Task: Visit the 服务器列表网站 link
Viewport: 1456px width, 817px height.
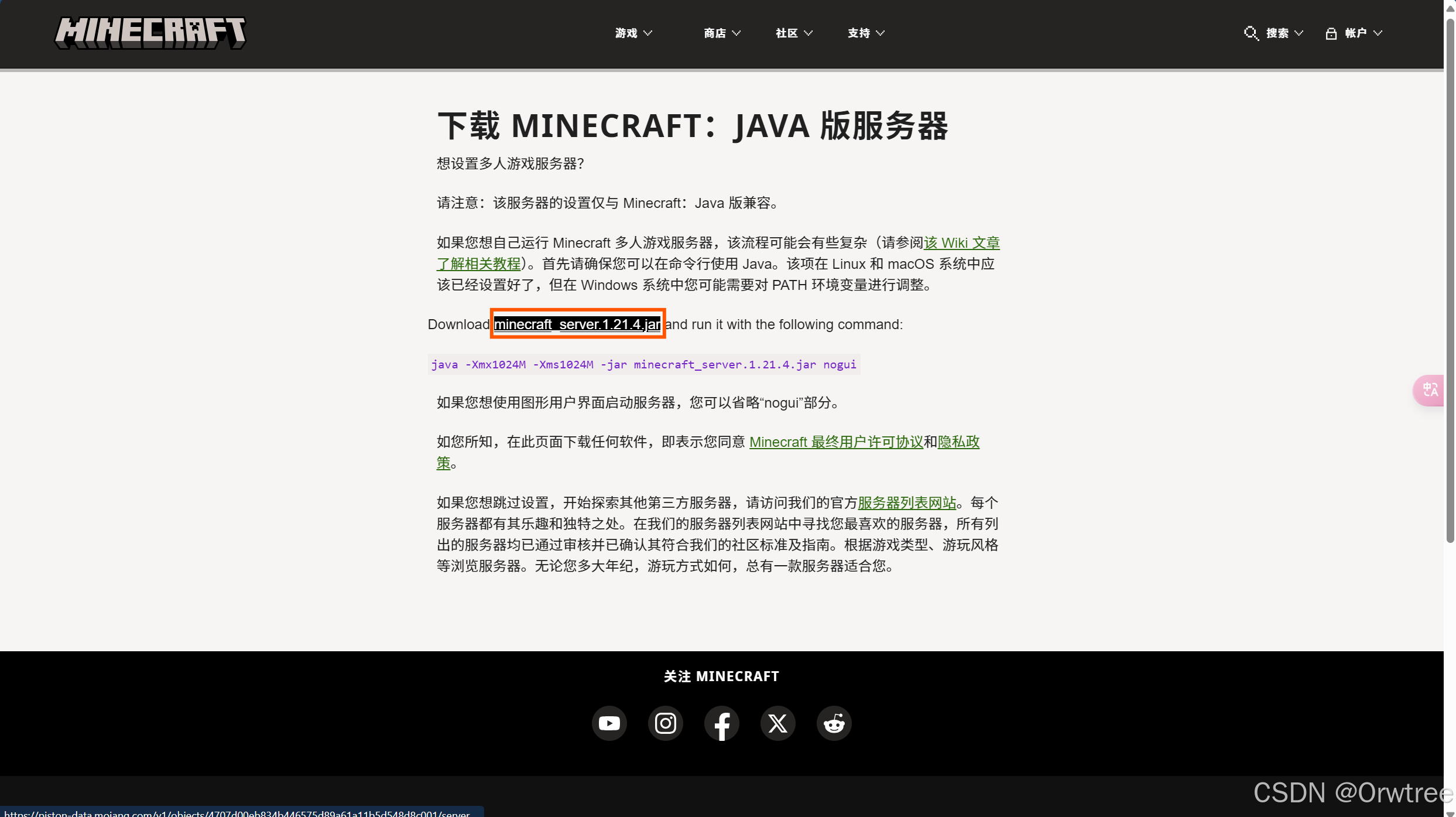Action: tap(907, 503)
